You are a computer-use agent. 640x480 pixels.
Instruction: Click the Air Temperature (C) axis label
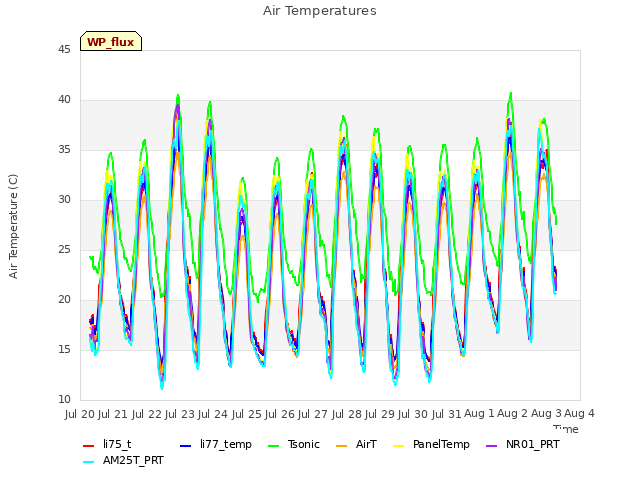pos(13,226)
